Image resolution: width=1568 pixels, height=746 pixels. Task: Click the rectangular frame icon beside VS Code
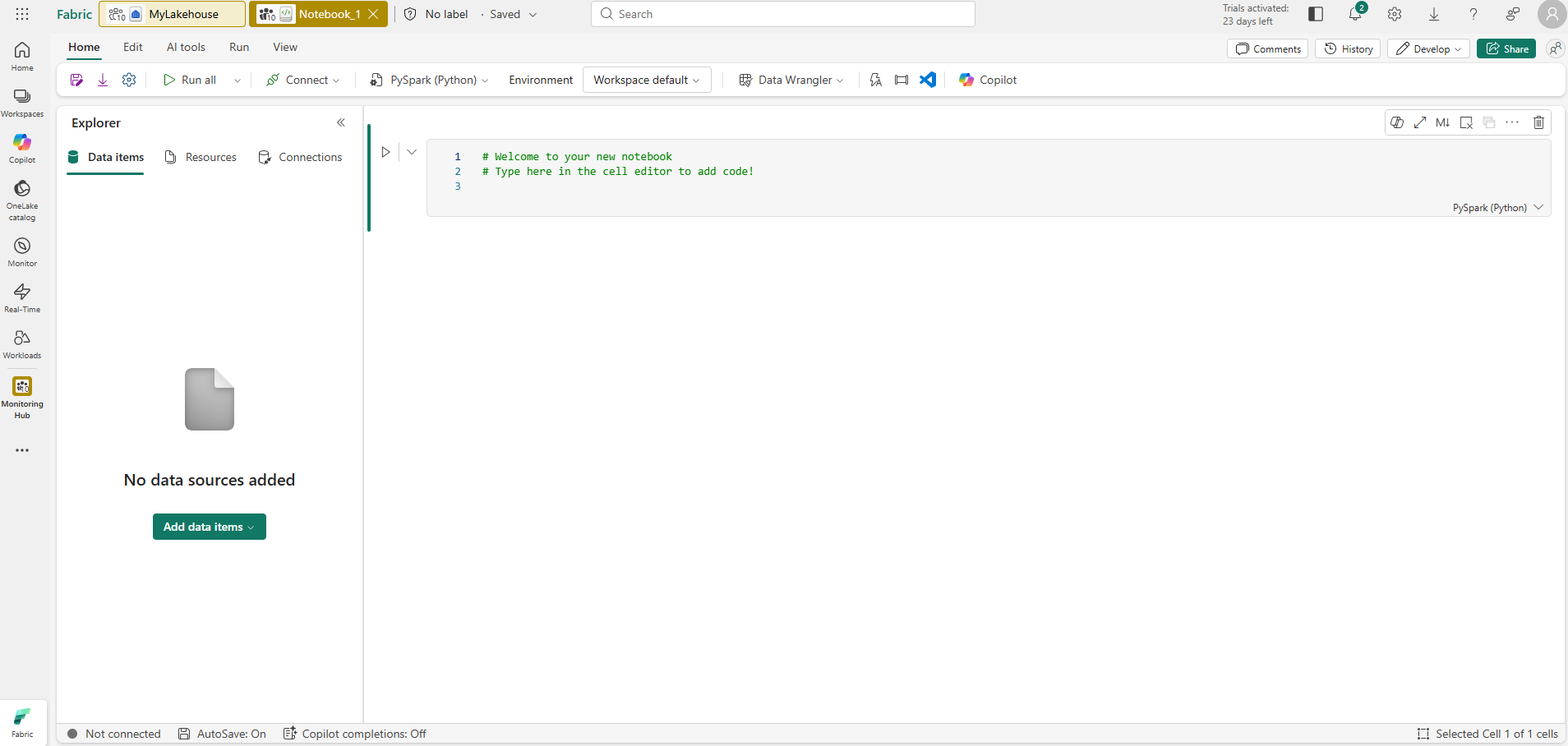902,80
